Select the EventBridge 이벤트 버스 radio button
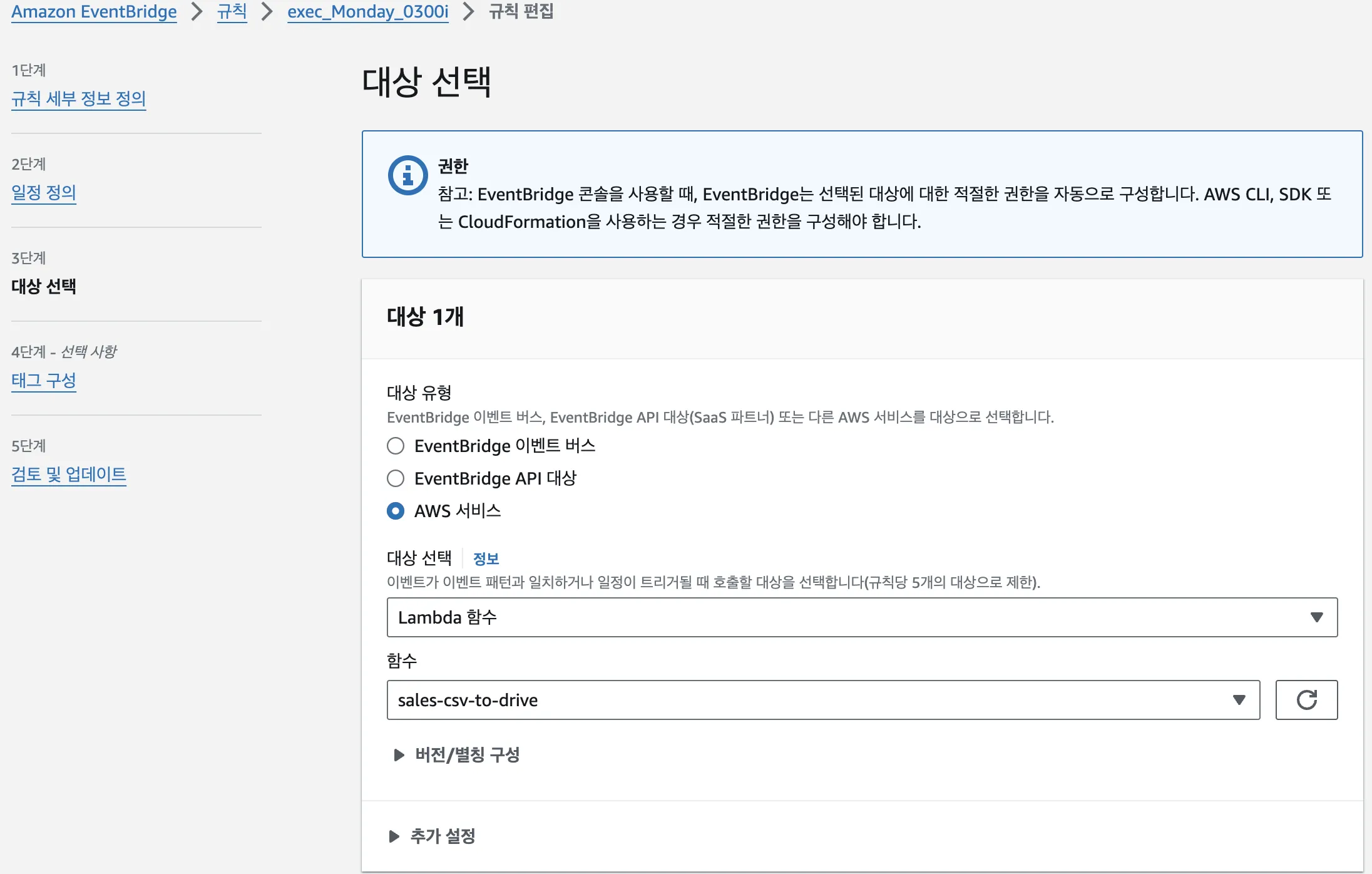 (395, 446)
